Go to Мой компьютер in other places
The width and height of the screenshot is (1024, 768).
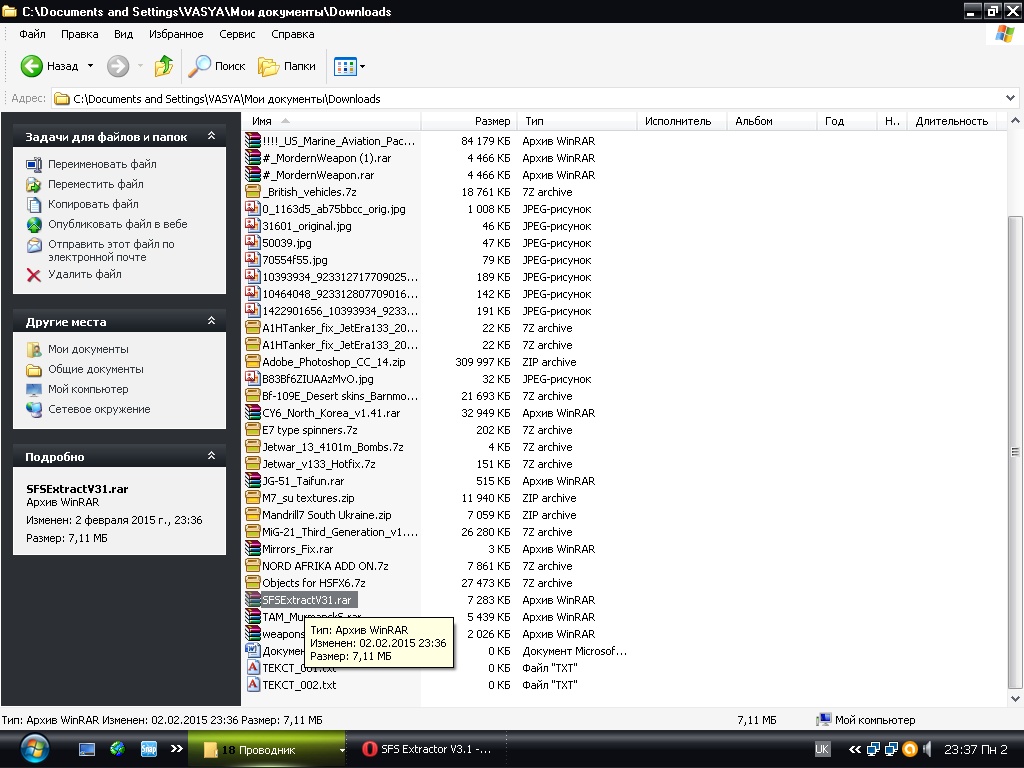point(88,389)
